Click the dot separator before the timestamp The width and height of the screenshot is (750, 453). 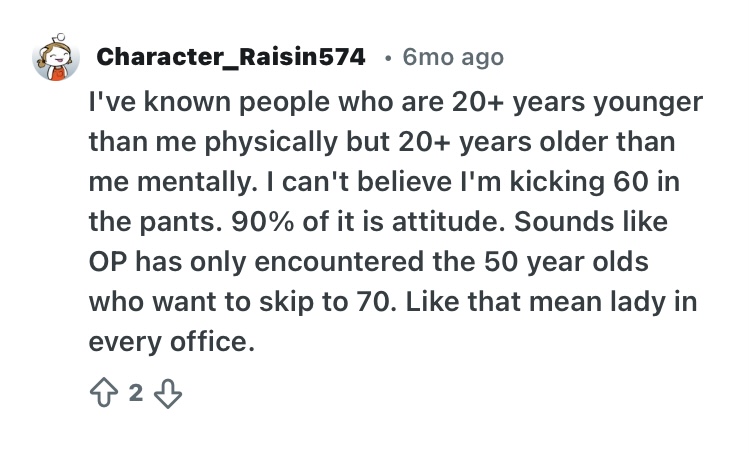[x=388, y=59]
